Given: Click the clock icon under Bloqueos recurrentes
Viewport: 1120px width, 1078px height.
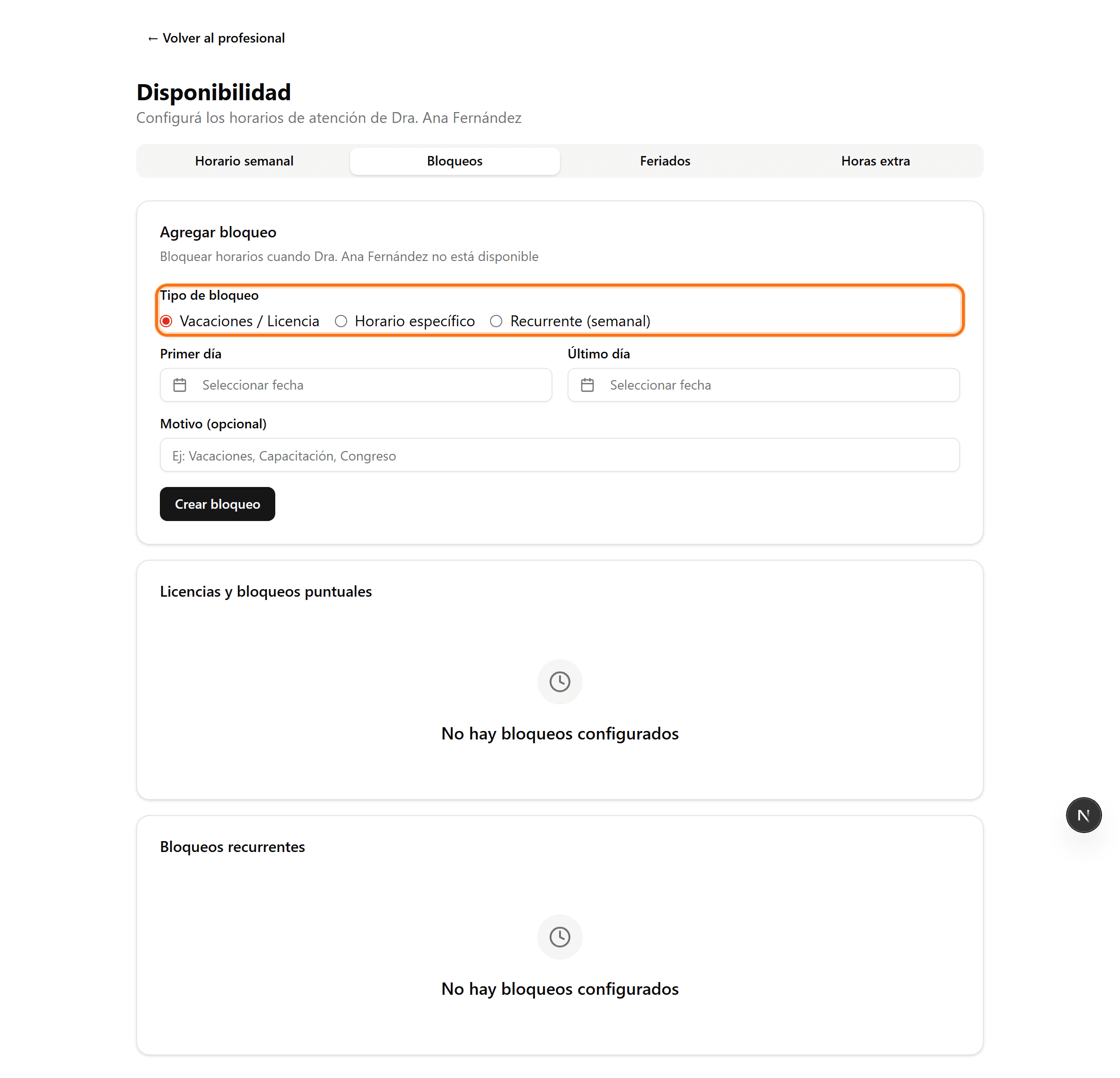Looking at the screenshot, I should pyautogui.click(x=560, y=937).
